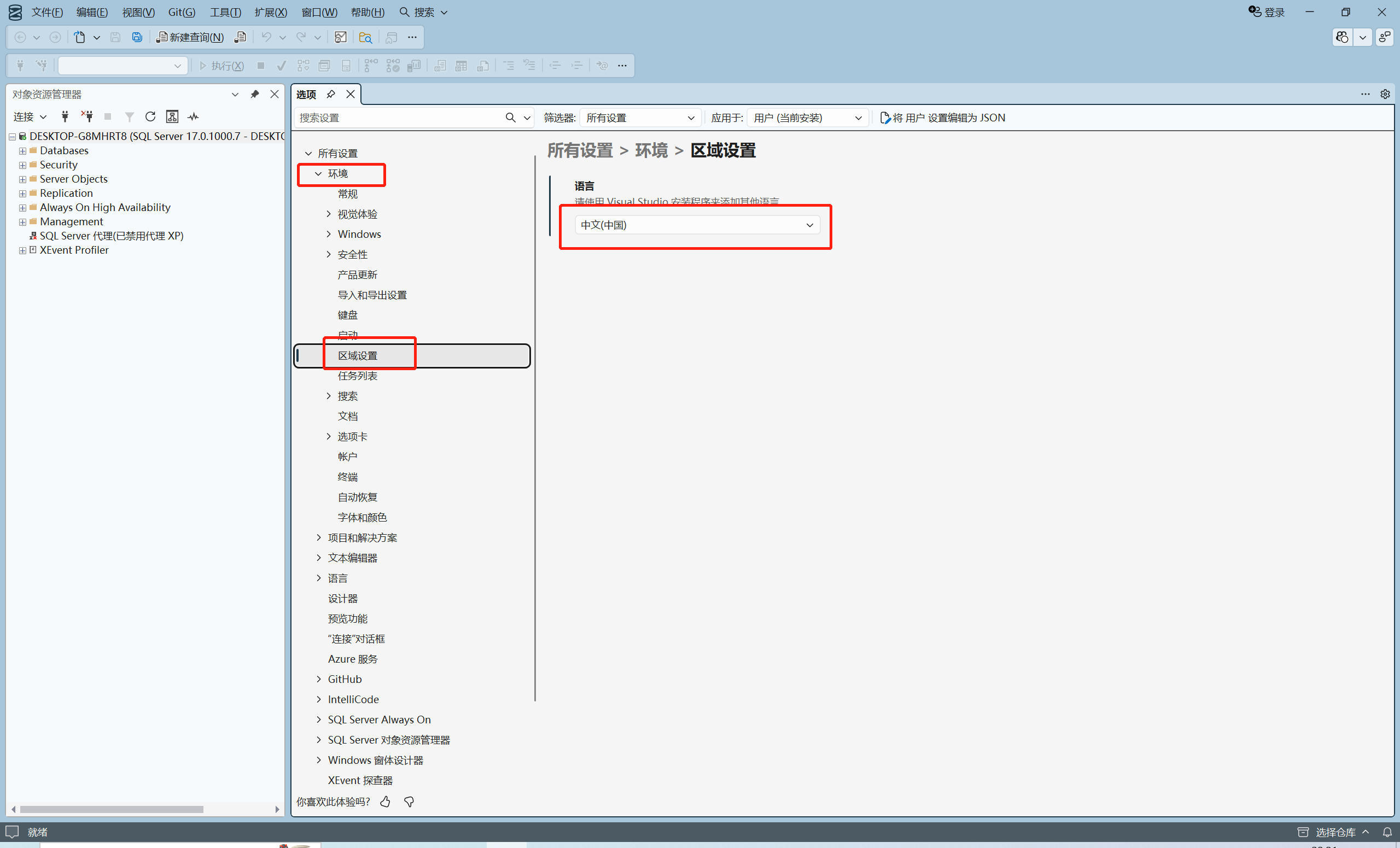The height and width of the screenshot is (848, 1400).
Task: Click the thumbs down feedback icon
Action: point(409,802)
